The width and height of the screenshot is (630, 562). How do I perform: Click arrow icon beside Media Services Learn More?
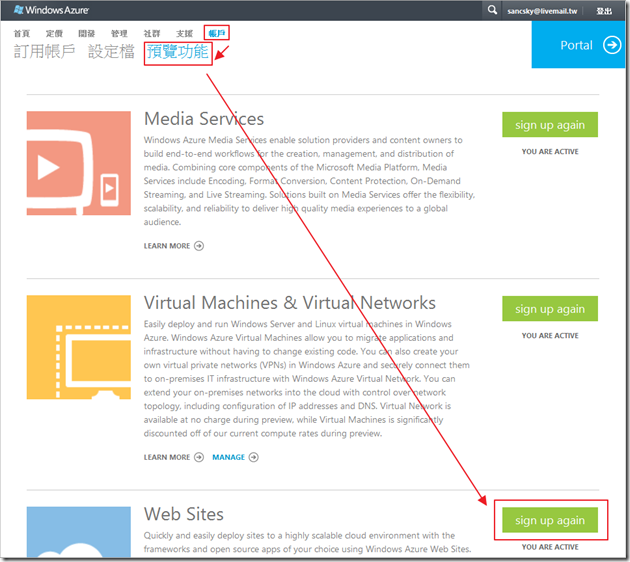(x=199, y=246)
